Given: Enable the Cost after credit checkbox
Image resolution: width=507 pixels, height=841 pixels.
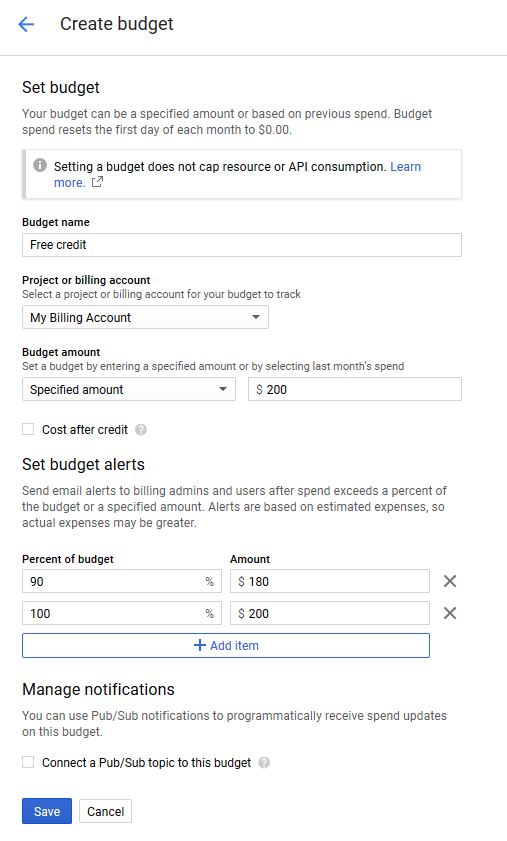Looking at the screenshot, I should (28, 429).
